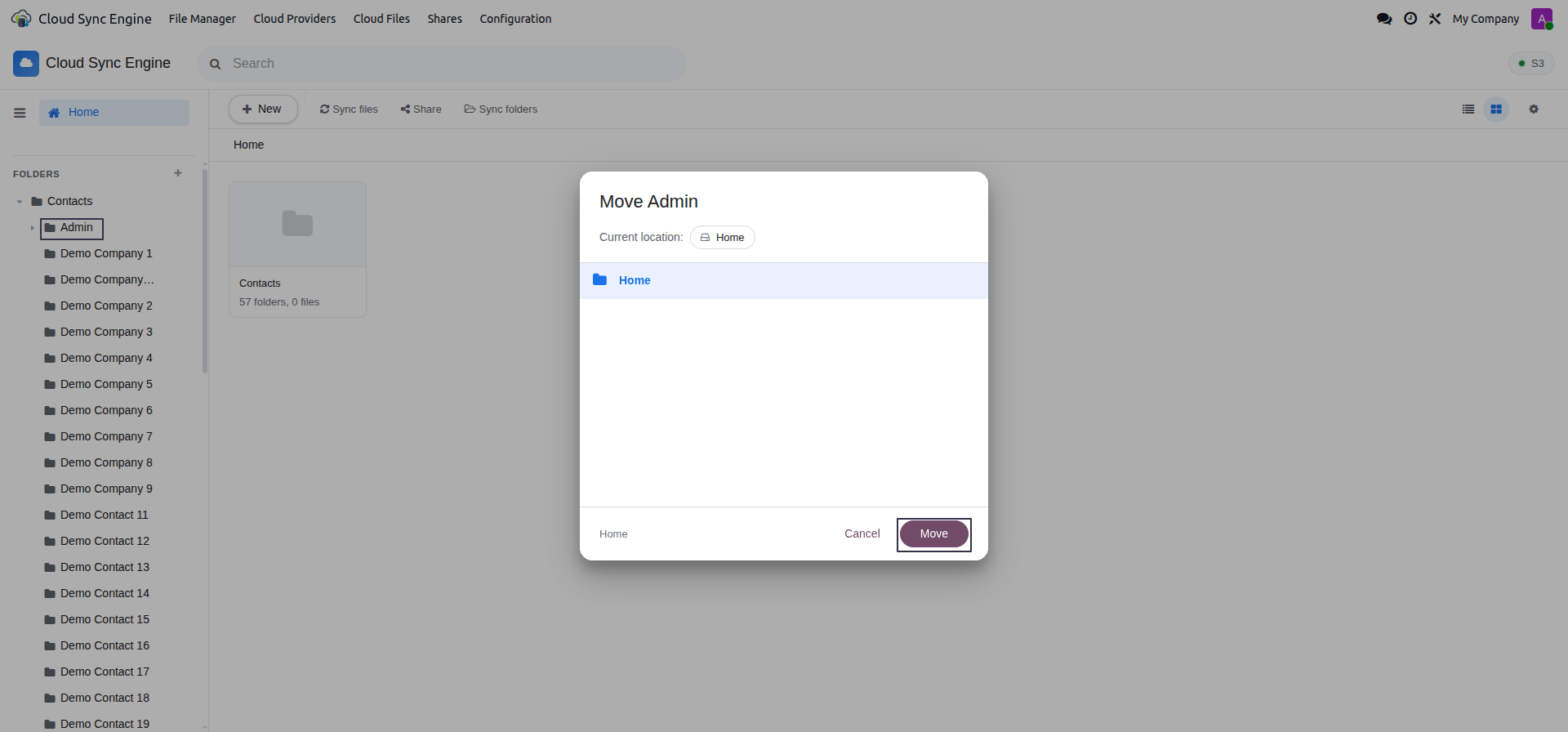Focus the Search input field
The width and height of the screenshot is (1568, 732).
(x=441, y=64)
